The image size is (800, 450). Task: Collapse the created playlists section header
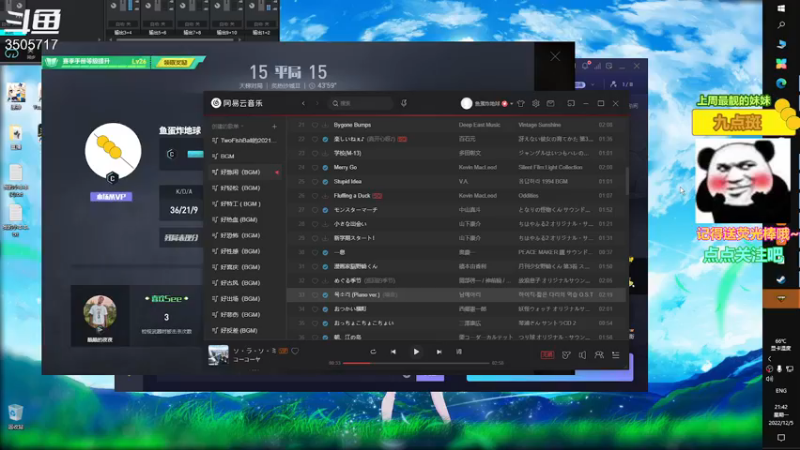point(228,127)
